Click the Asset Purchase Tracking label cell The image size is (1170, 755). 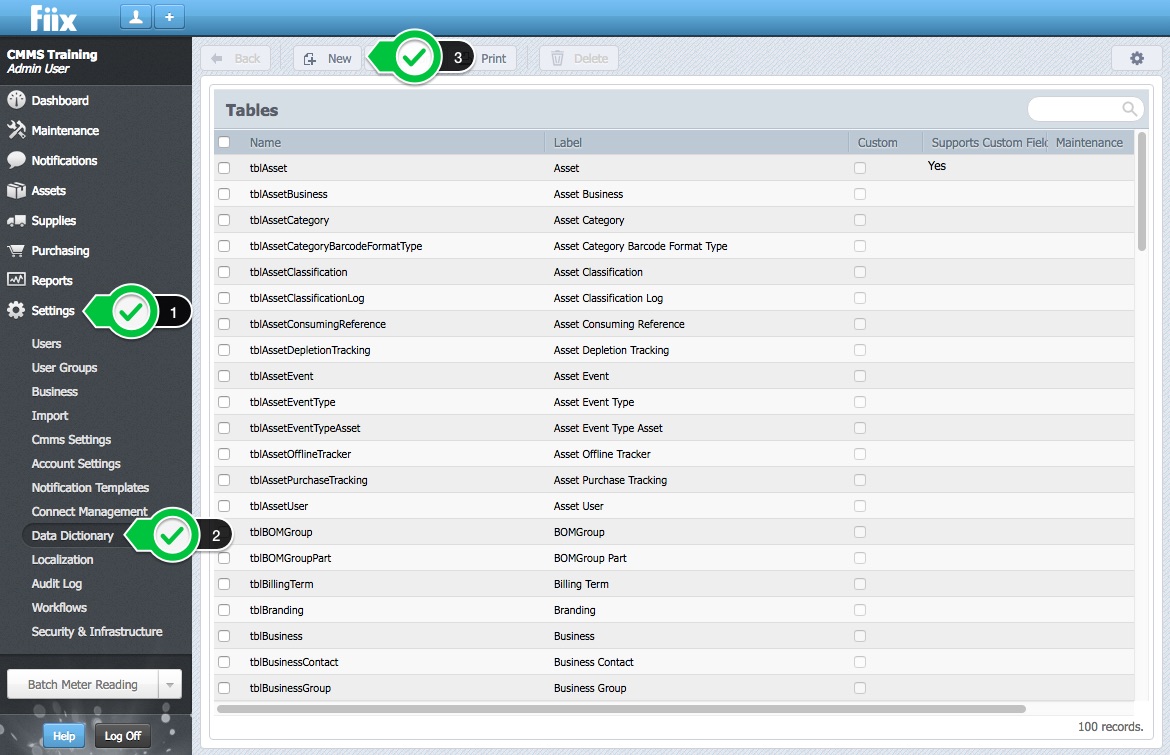pos(610,480)
